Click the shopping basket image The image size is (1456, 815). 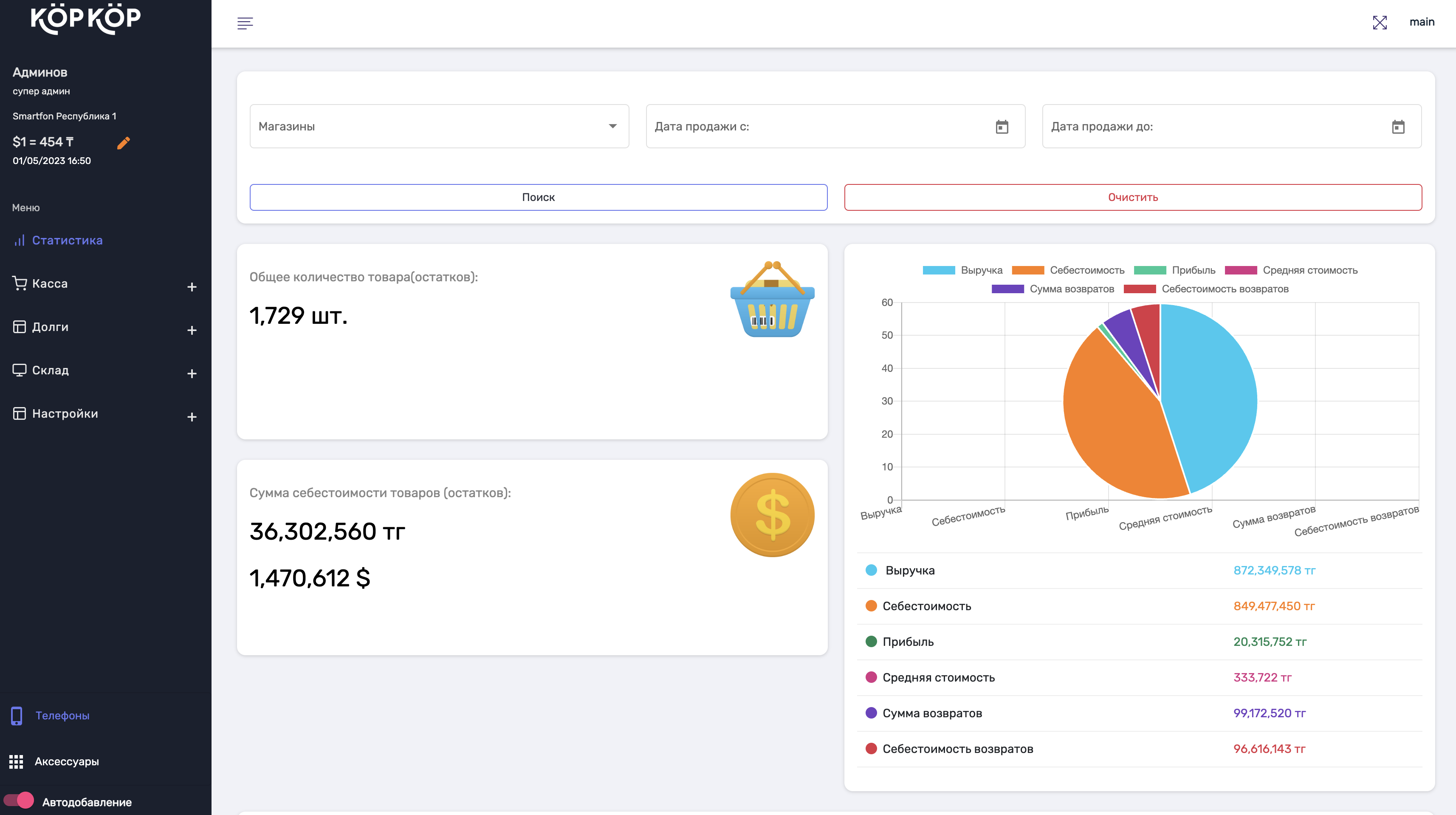click(x=772, y=299)
